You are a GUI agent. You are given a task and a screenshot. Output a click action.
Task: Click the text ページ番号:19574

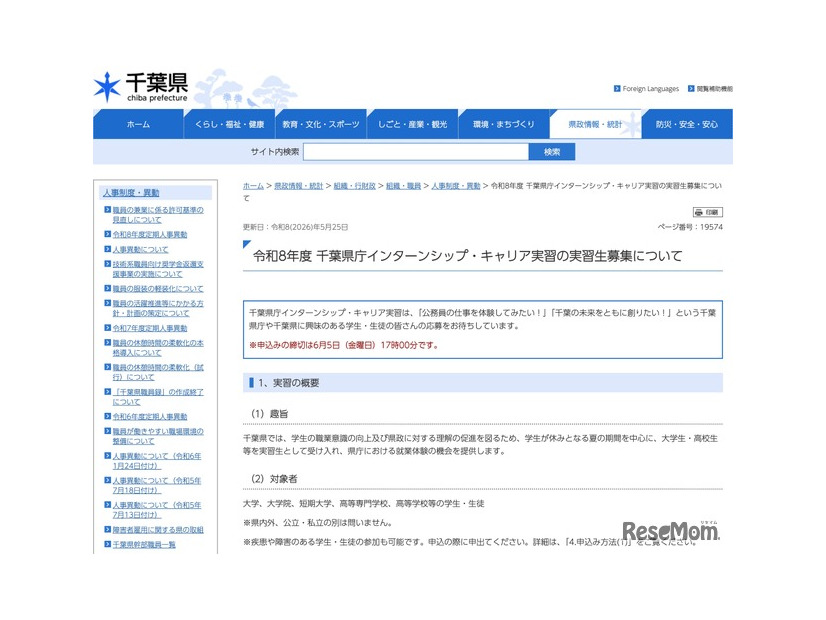tap(690, 227)
